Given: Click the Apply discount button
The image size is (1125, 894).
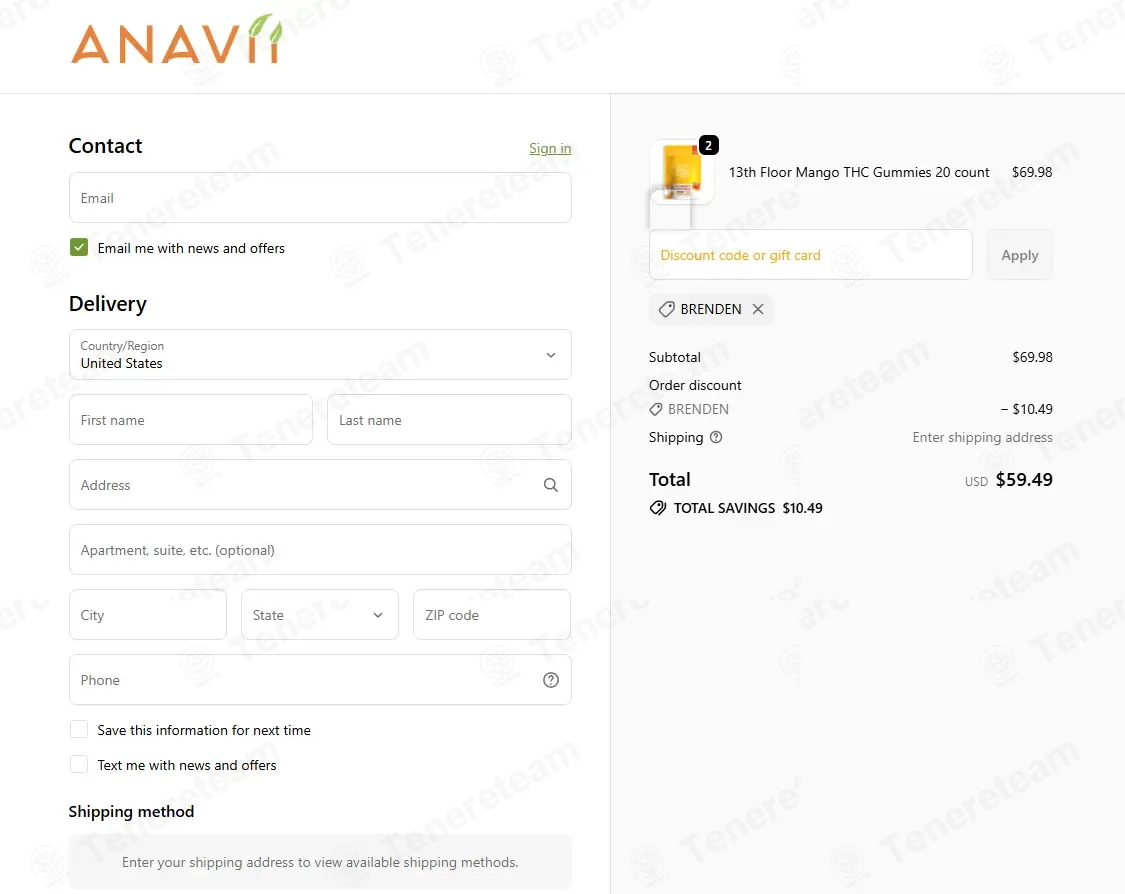Looking at the screenshot, I should tap(1020, 255).
